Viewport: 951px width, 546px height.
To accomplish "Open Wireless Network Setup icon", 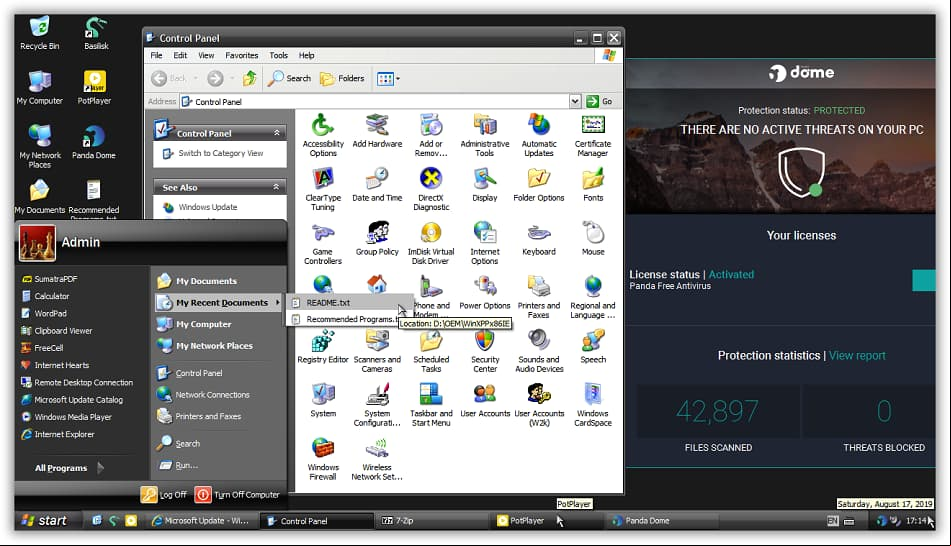I will tap(377, 459).
